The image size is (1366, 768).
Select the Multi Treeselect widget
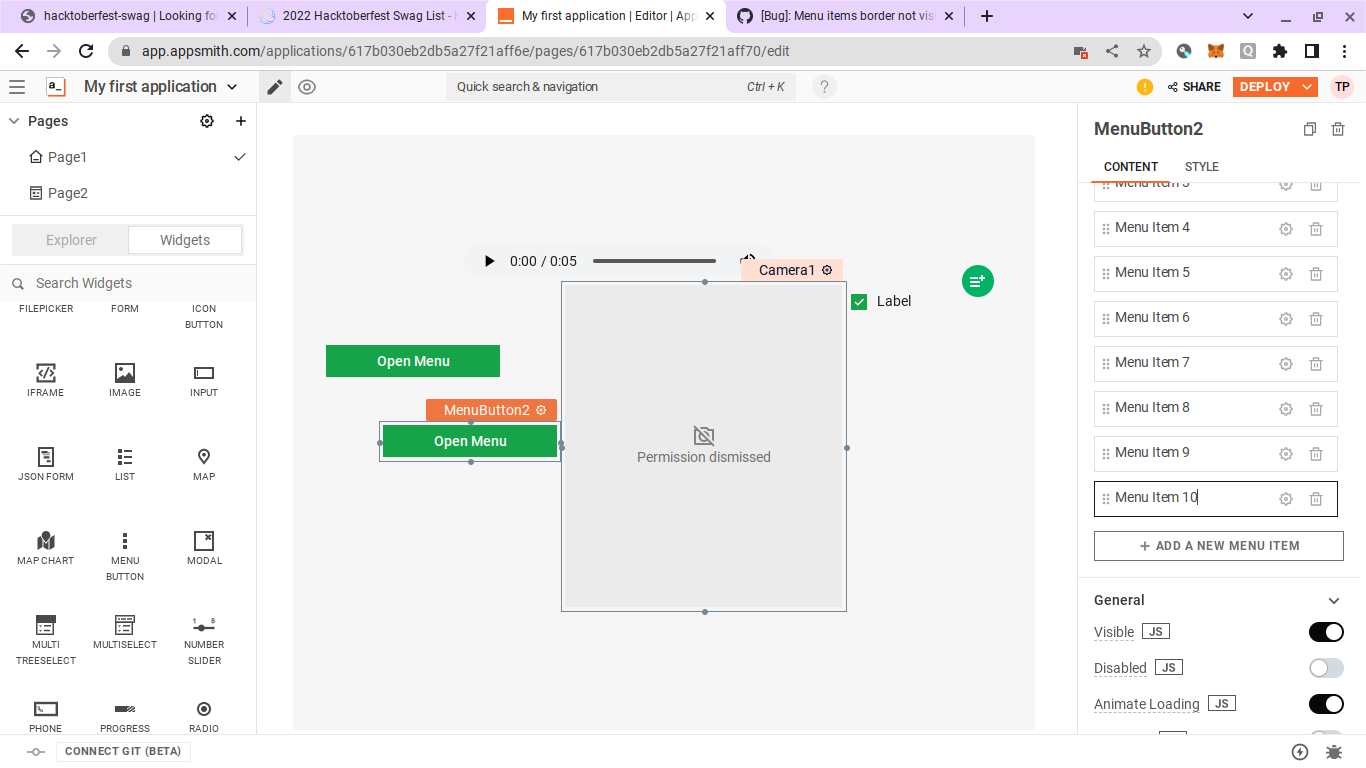click(45, 640)
